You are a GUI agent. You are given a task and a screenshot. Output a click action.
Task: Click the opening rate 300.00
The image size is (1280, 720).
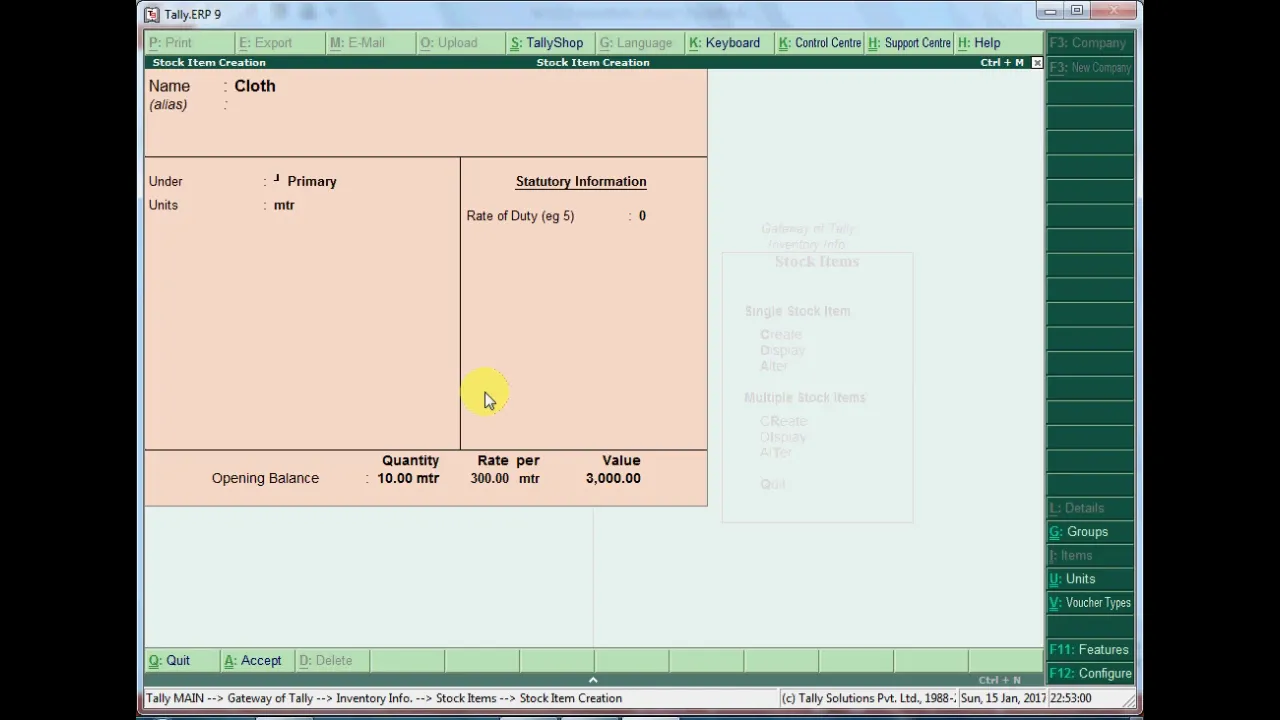[x=490, y=478]
